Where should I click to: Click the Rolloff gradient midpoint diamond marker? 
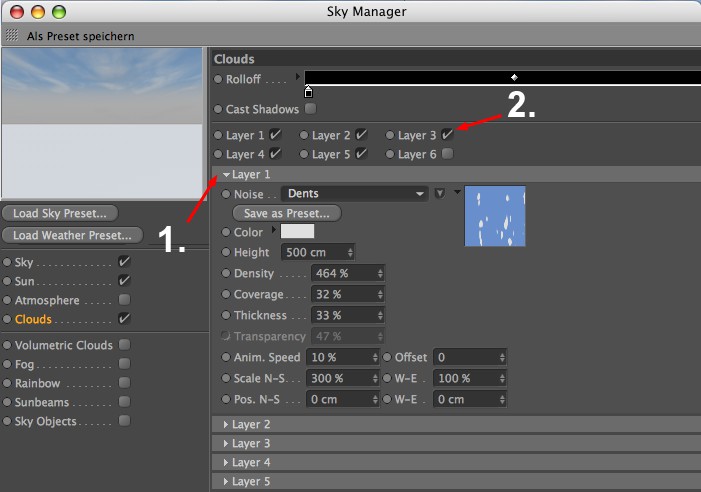(x=514, y=77)
